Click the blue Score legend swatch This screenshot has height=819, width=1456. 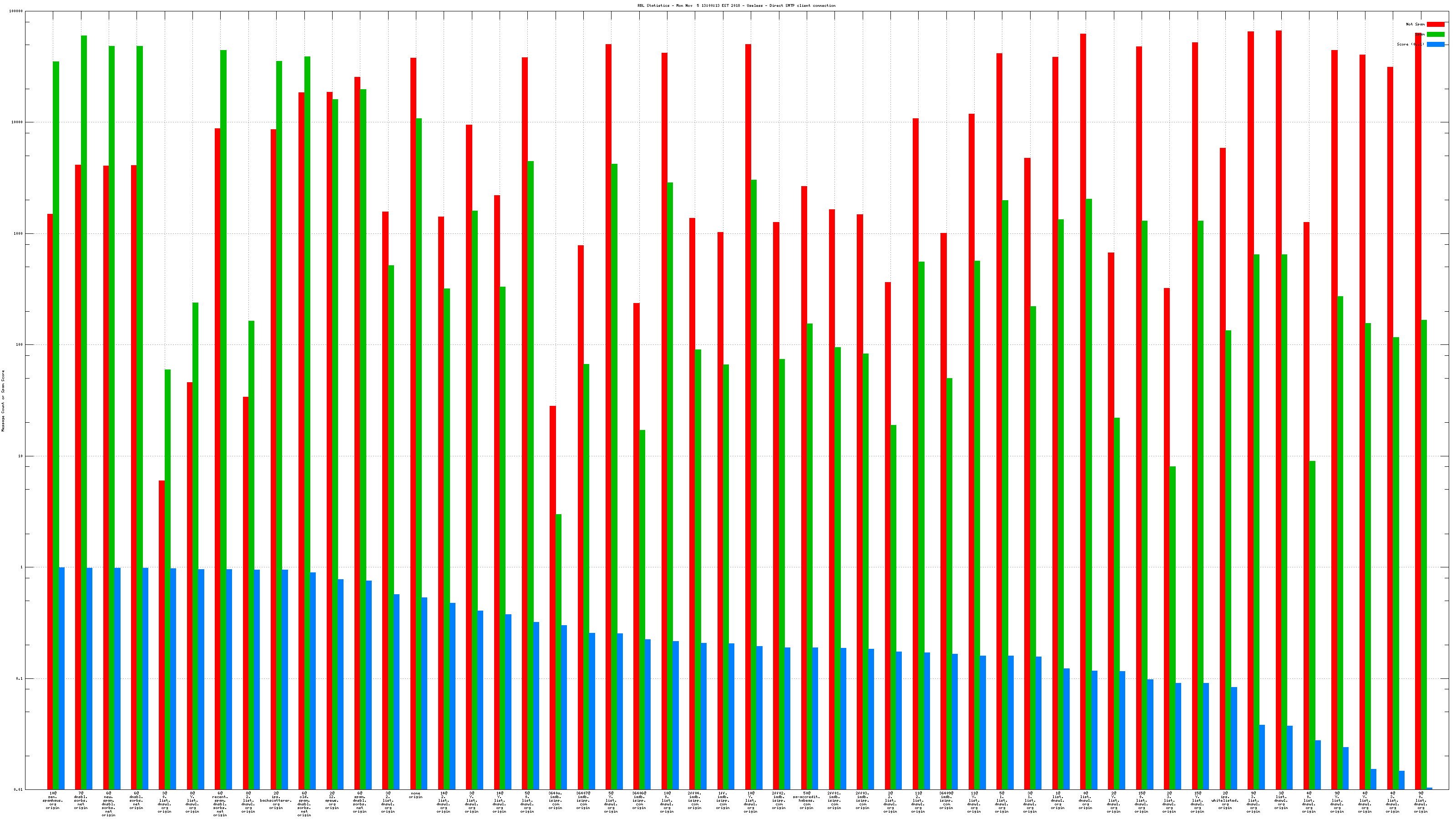(x=1435, y=44)
